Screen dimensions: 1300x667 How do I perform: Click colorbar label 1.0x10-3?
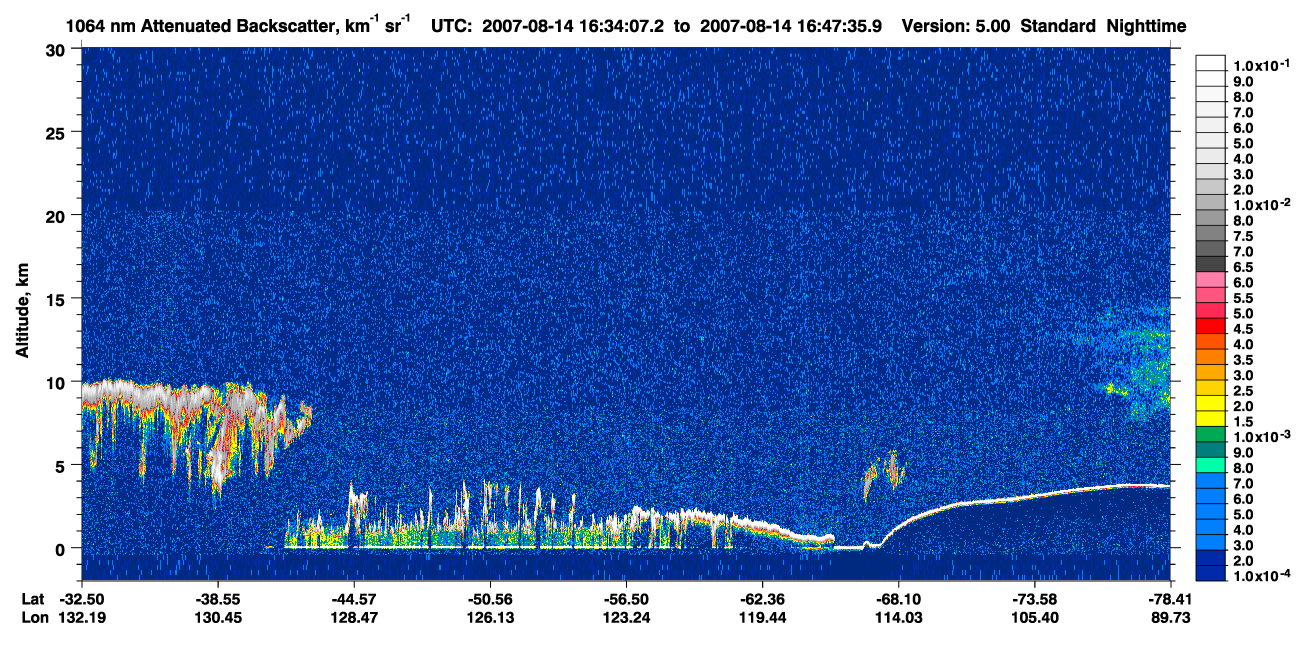coord(1260,437)
